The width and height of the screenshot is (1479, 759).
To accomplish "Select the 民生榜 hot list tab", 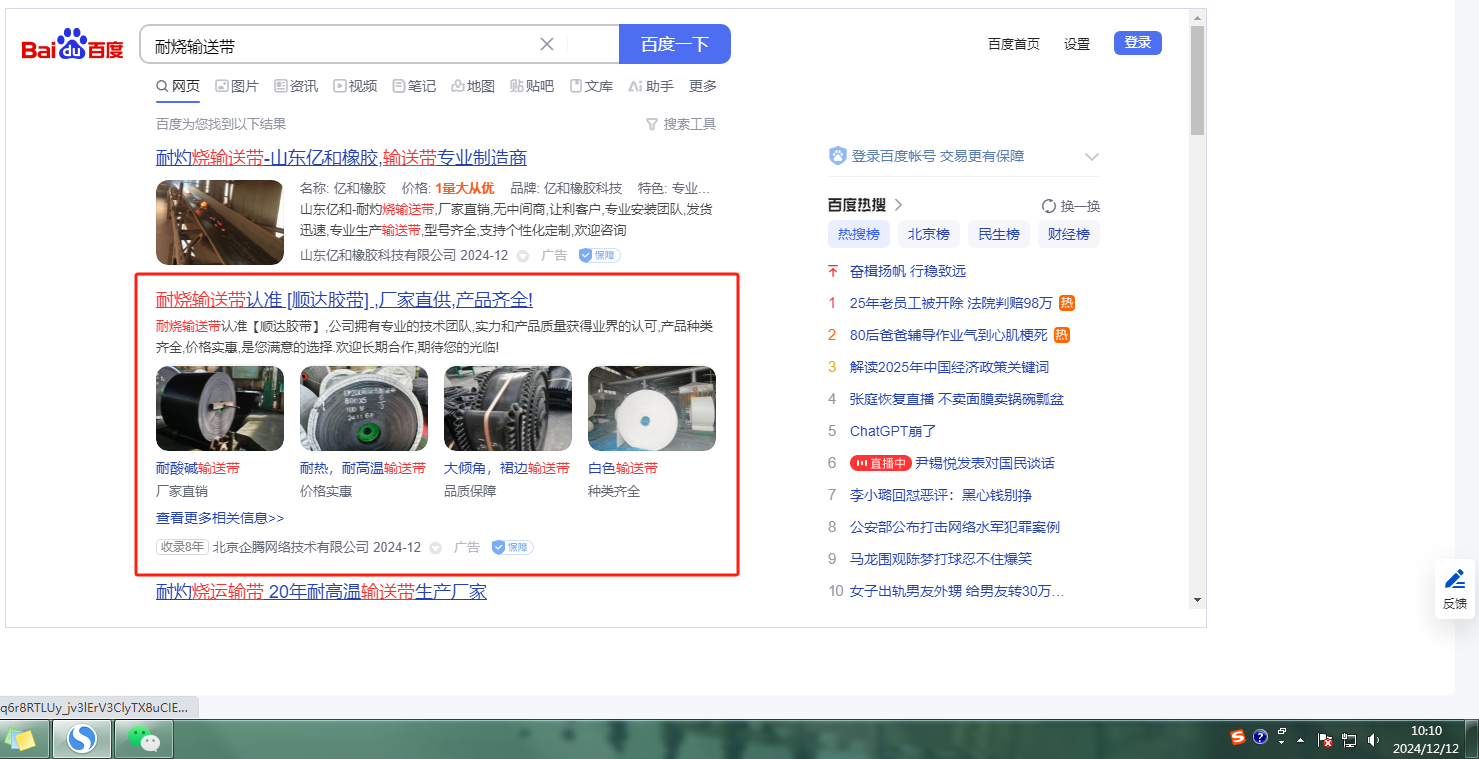I will point(999,235).
